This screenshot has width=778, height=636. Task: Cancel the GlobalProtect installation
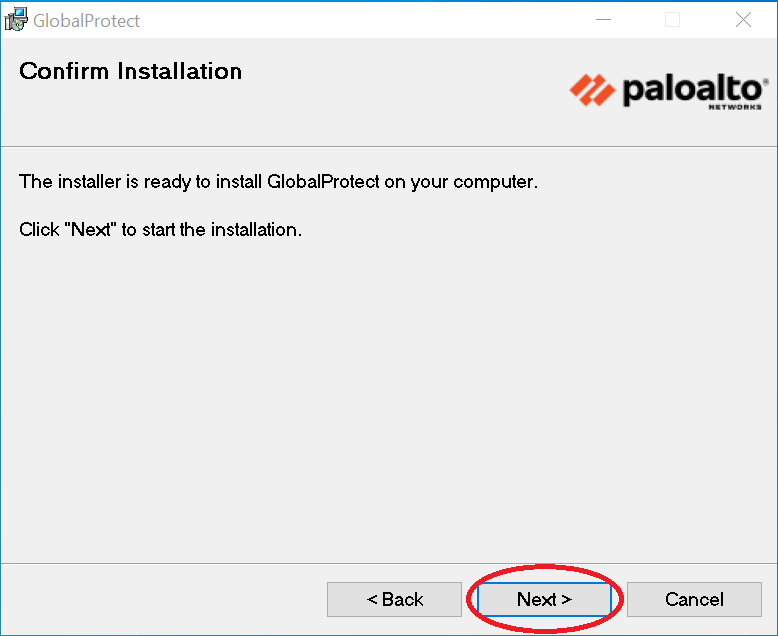click(x=694, y=600)
